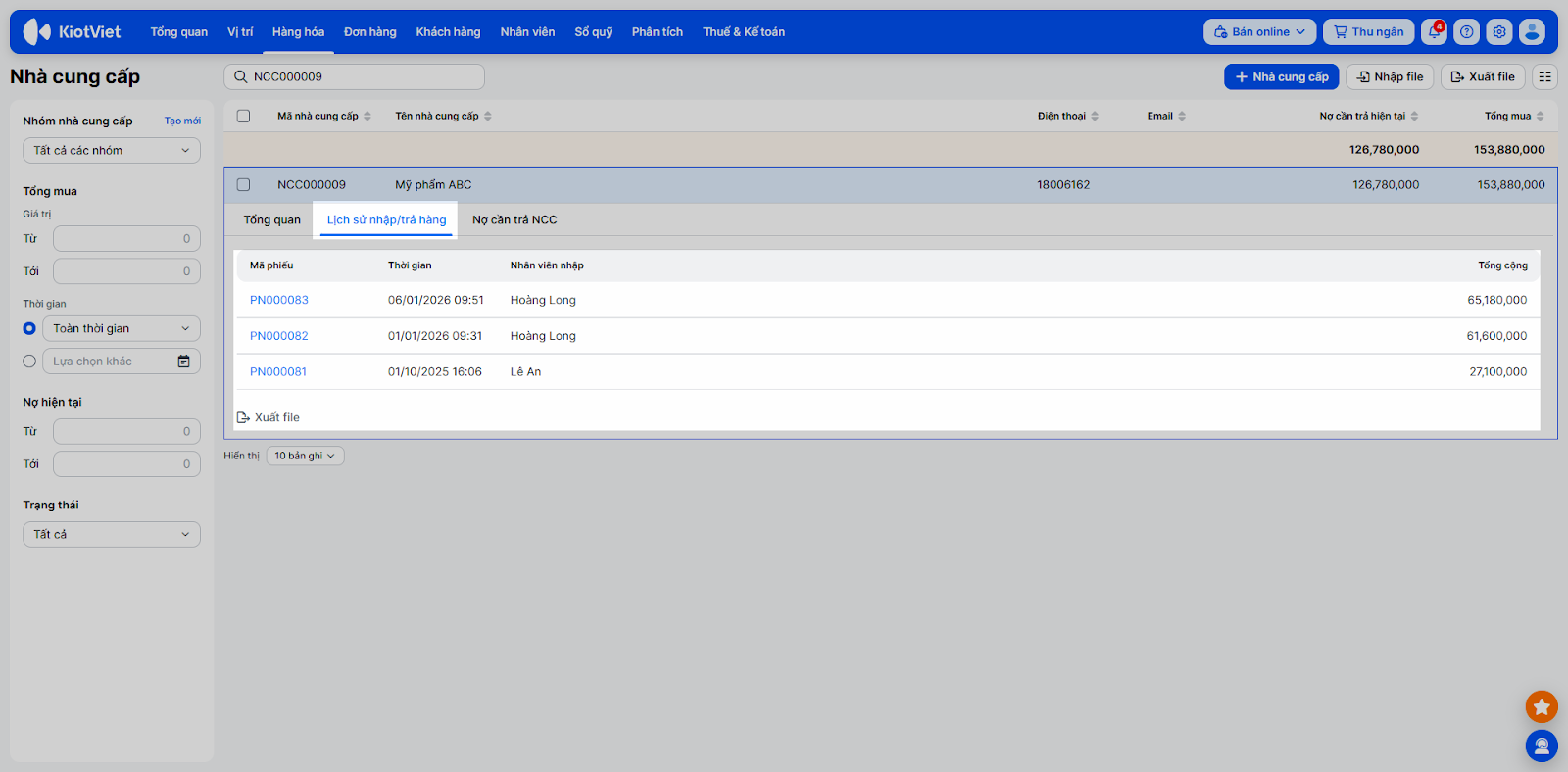
Task: Open receipt PN000081
Action: 278,372
